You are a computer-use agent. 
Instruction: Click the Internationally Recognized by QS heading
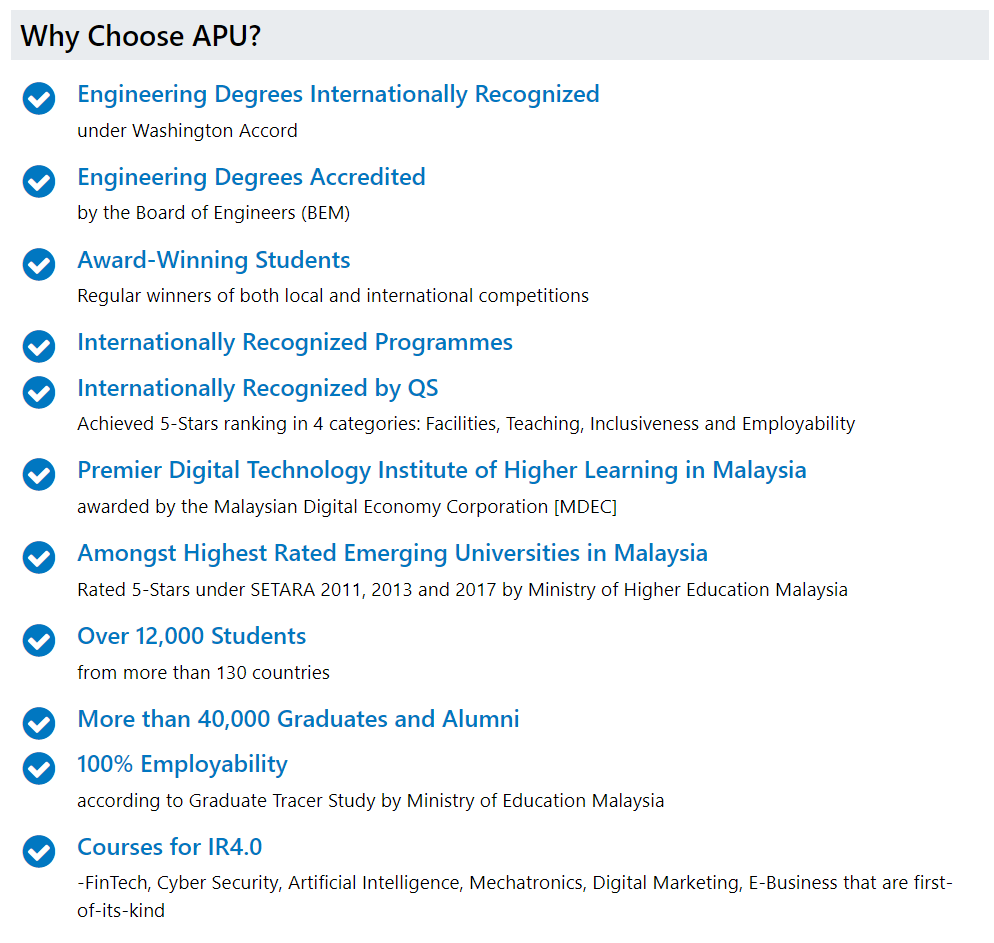[x=257, y=388]
